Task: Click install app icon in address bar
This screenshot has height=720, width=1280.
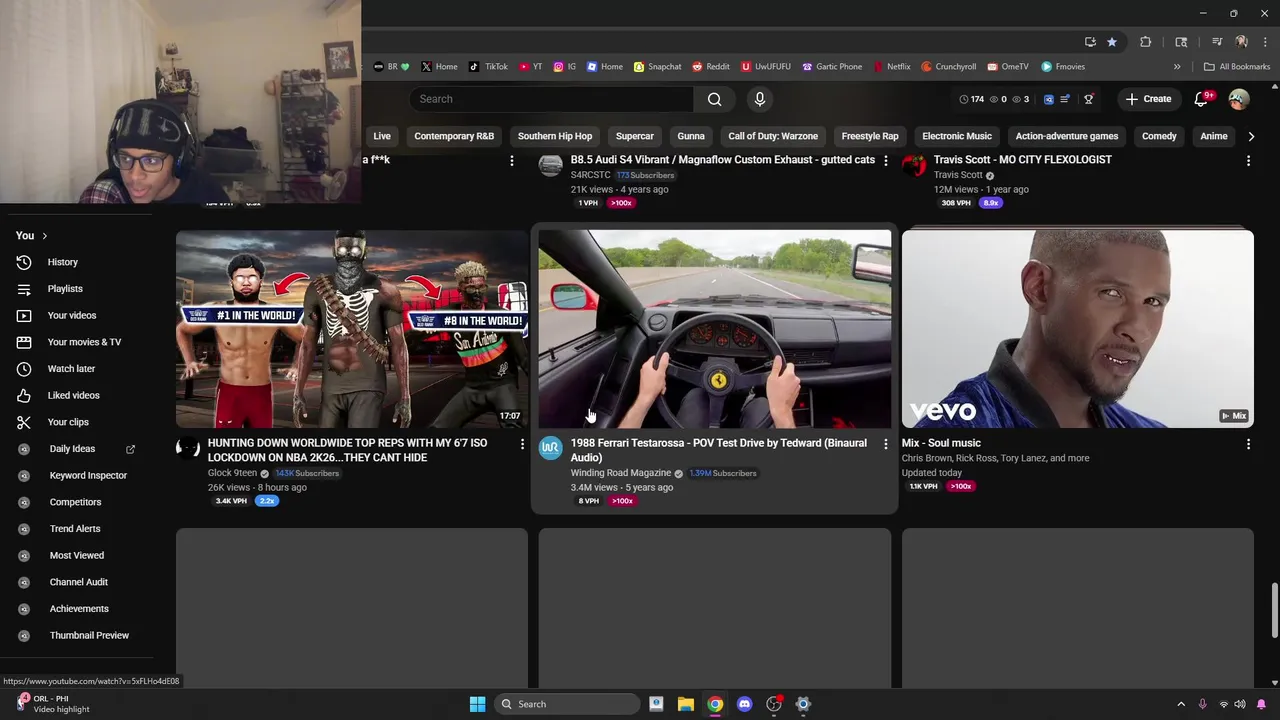Action: [x=1090, y=42]
